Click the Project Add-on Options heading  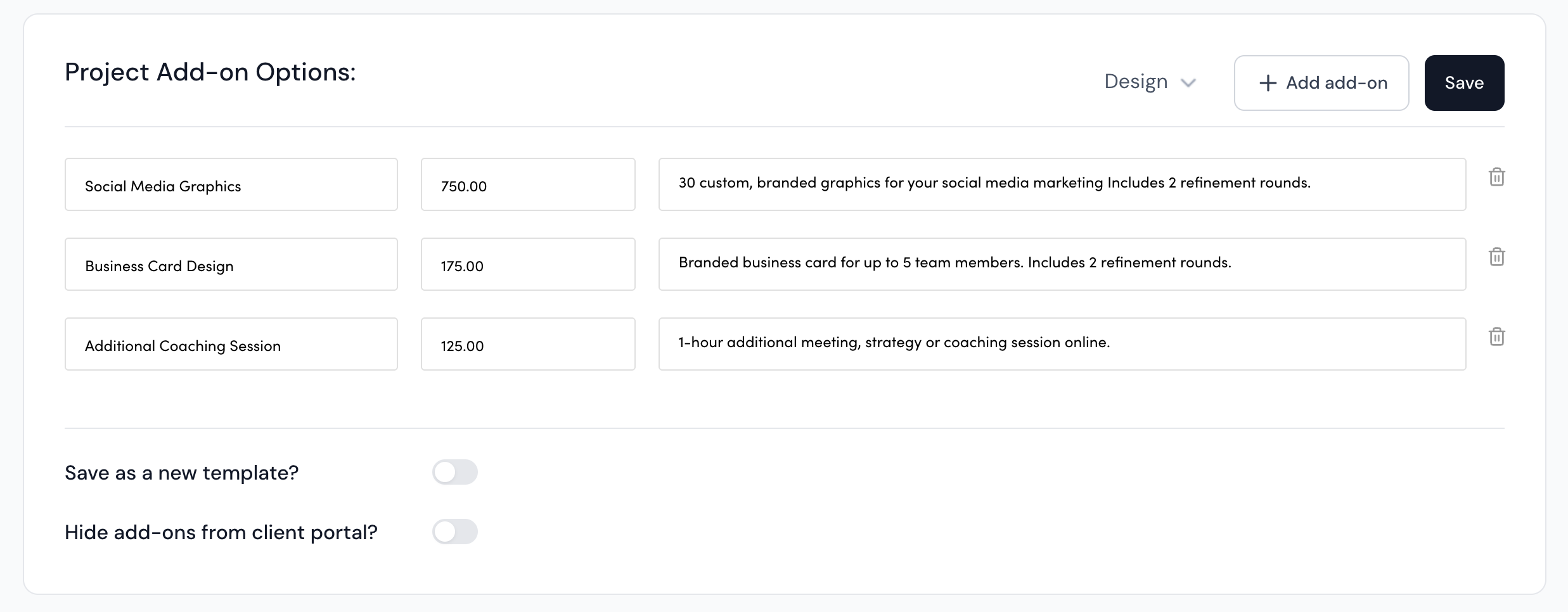point(210,72)
